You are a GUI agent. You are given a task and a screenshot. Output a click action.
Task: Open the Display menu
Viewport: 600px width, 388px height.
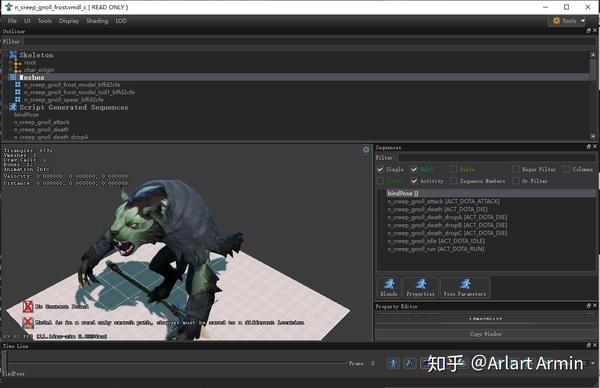click(69, 21)
